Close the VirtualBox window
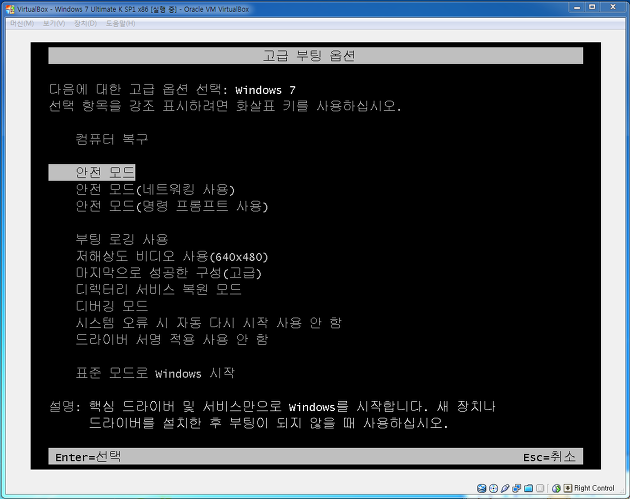Image resolution: width=630 pixels, height=499 pixels. [613, 7]
